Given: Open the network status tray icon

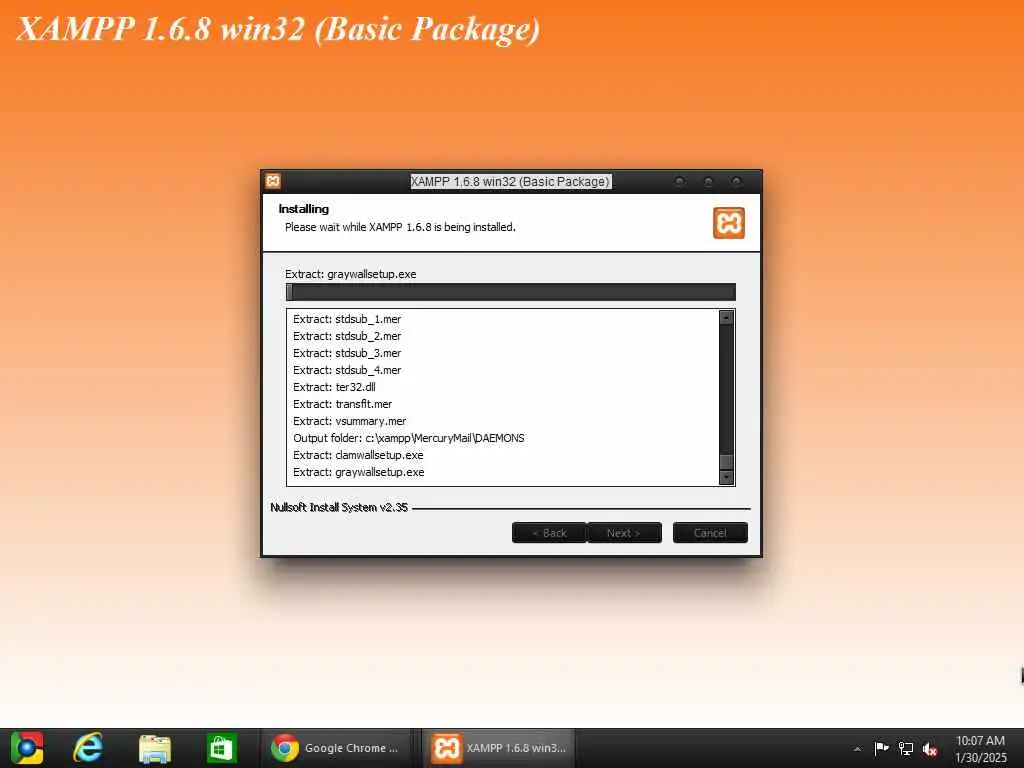Looking at the screenshot, I should [906, 748].
